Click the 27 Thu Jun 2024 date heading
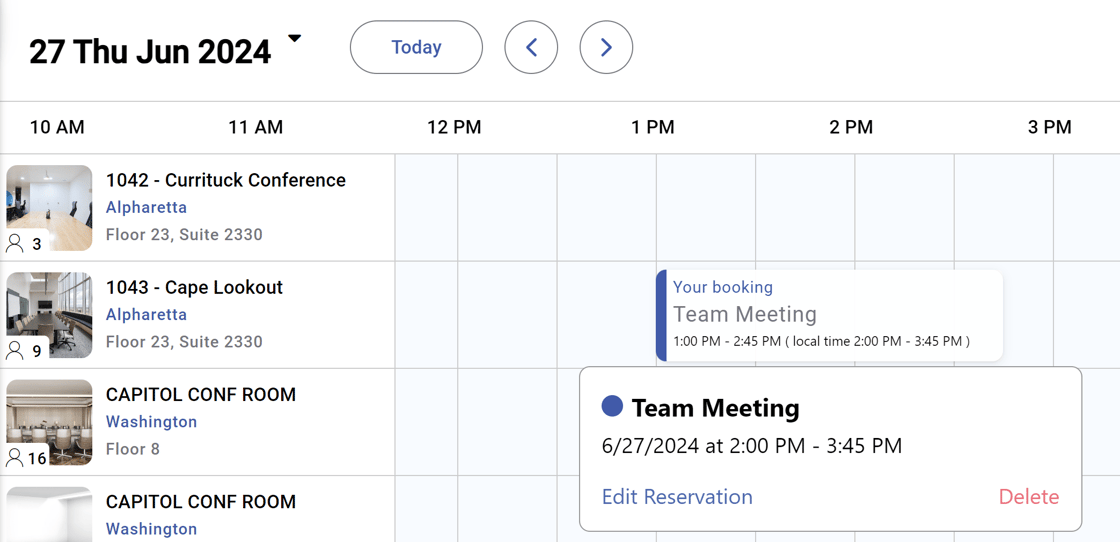This screenshot has width=1120, height=542. [x=150, y=51]
